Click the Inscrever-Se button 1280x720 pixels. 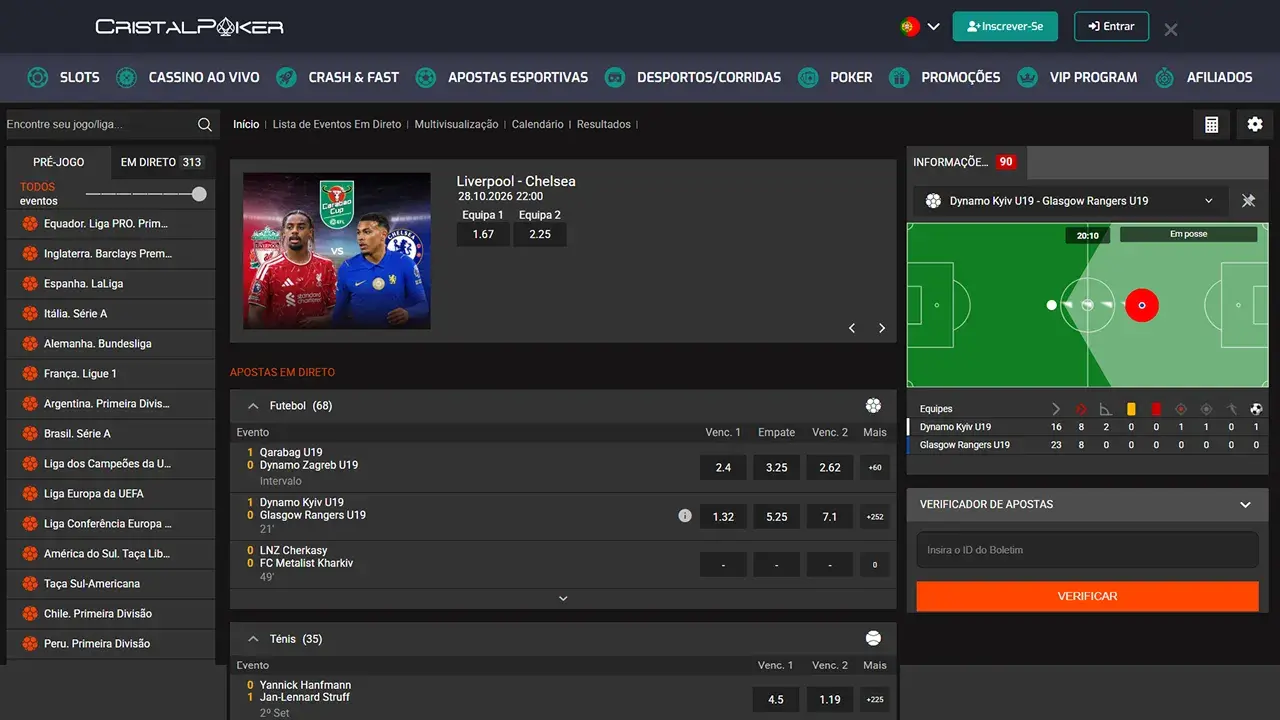1005,26
